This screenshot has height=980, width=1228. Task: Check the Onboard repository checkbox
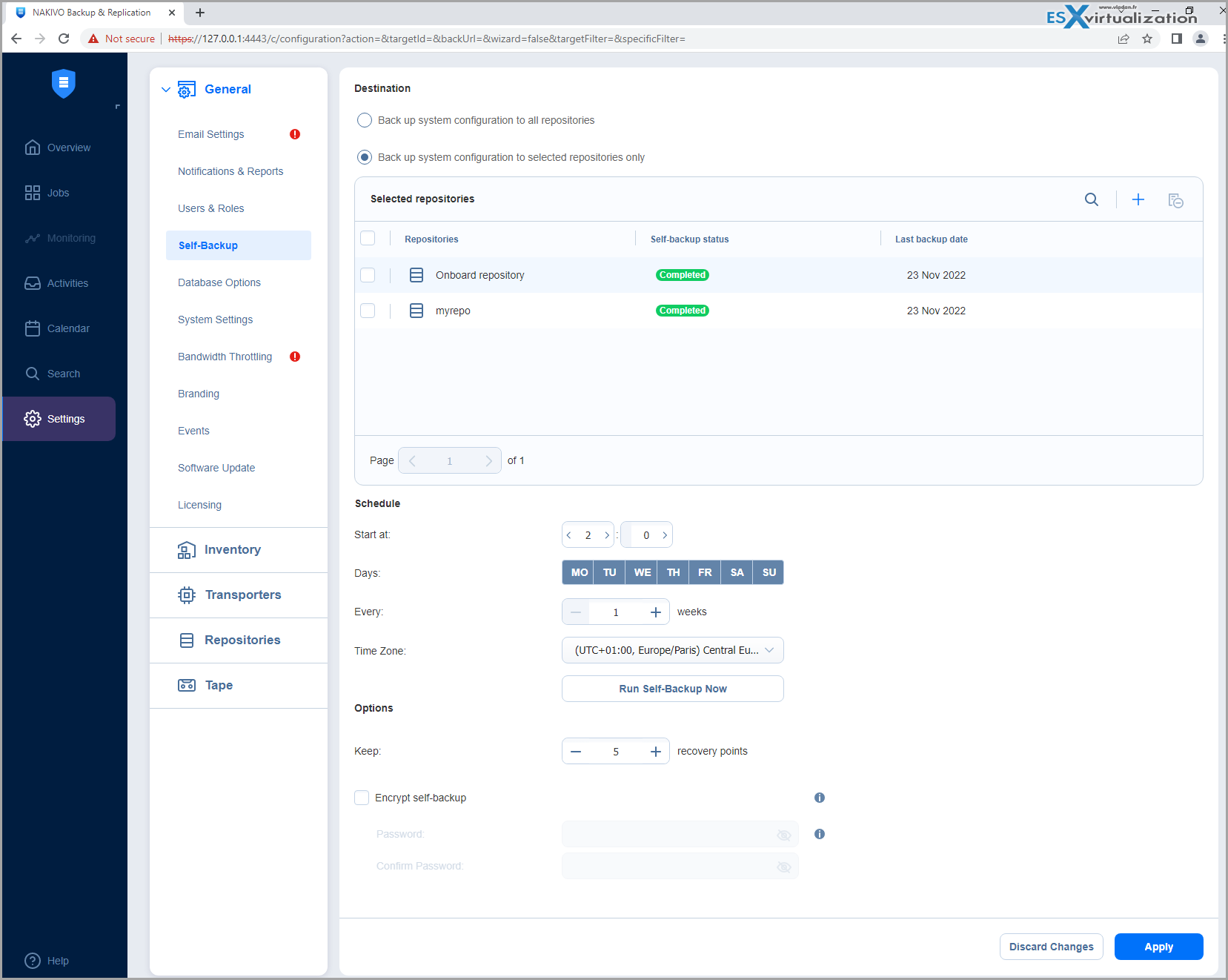[x=368, y=275]
